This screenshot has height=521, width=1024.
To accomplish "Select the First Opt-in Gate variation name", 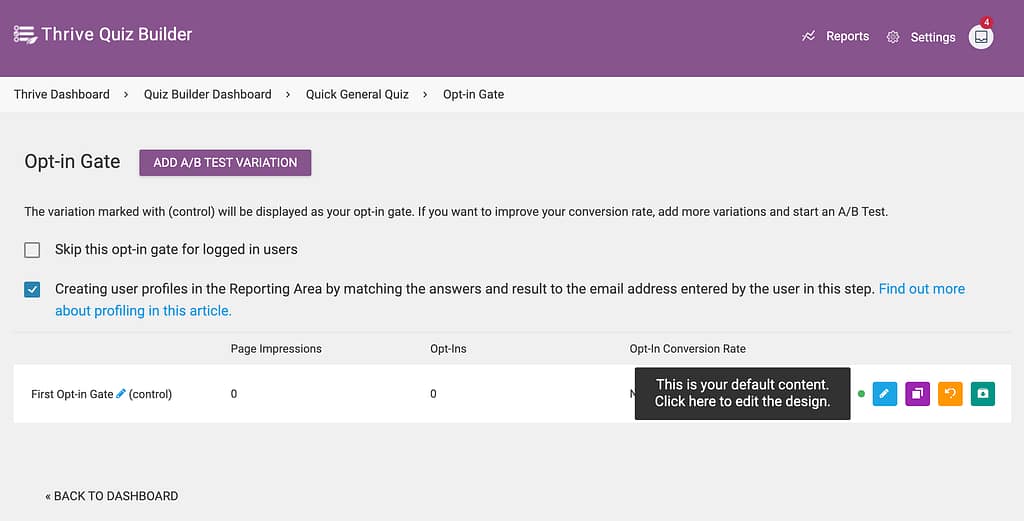I will click(72, 394).
